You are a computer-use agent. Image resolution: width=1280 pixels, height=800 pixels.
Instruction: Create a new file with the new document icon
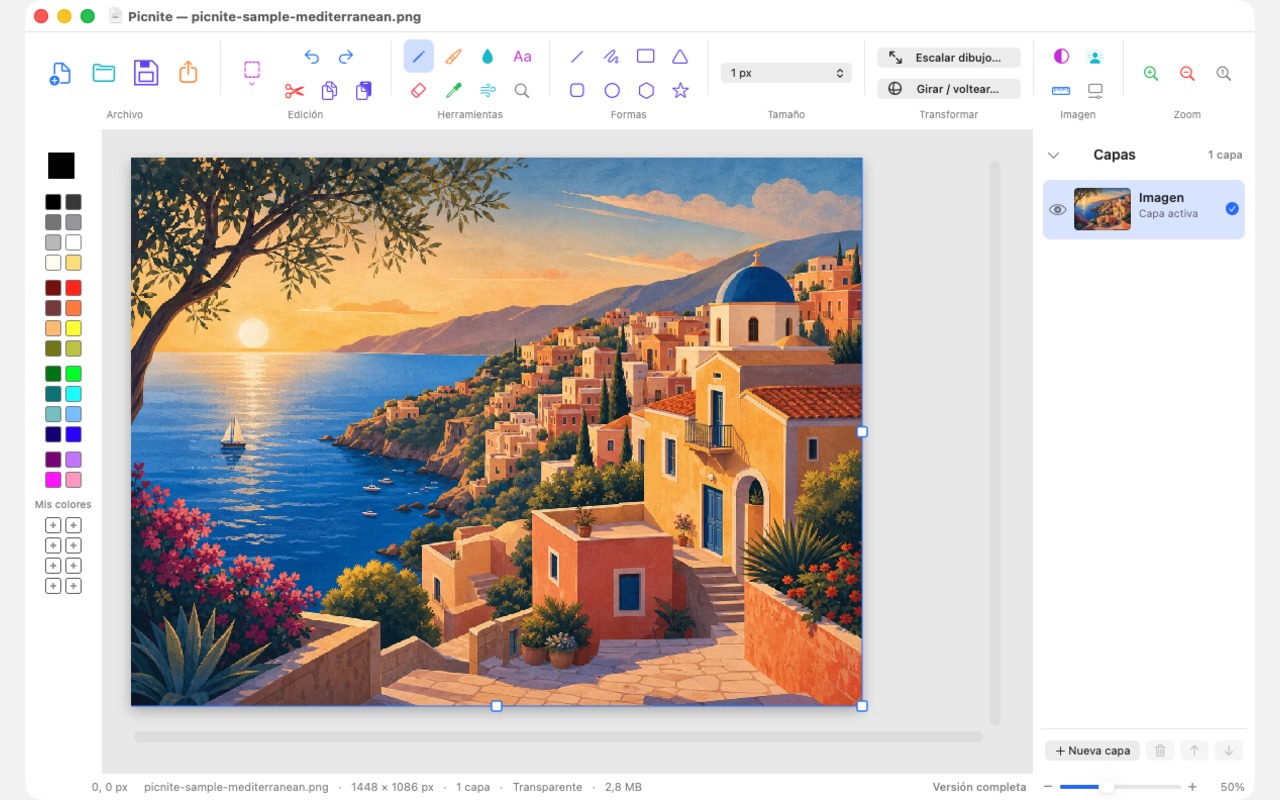coord(60,73)
